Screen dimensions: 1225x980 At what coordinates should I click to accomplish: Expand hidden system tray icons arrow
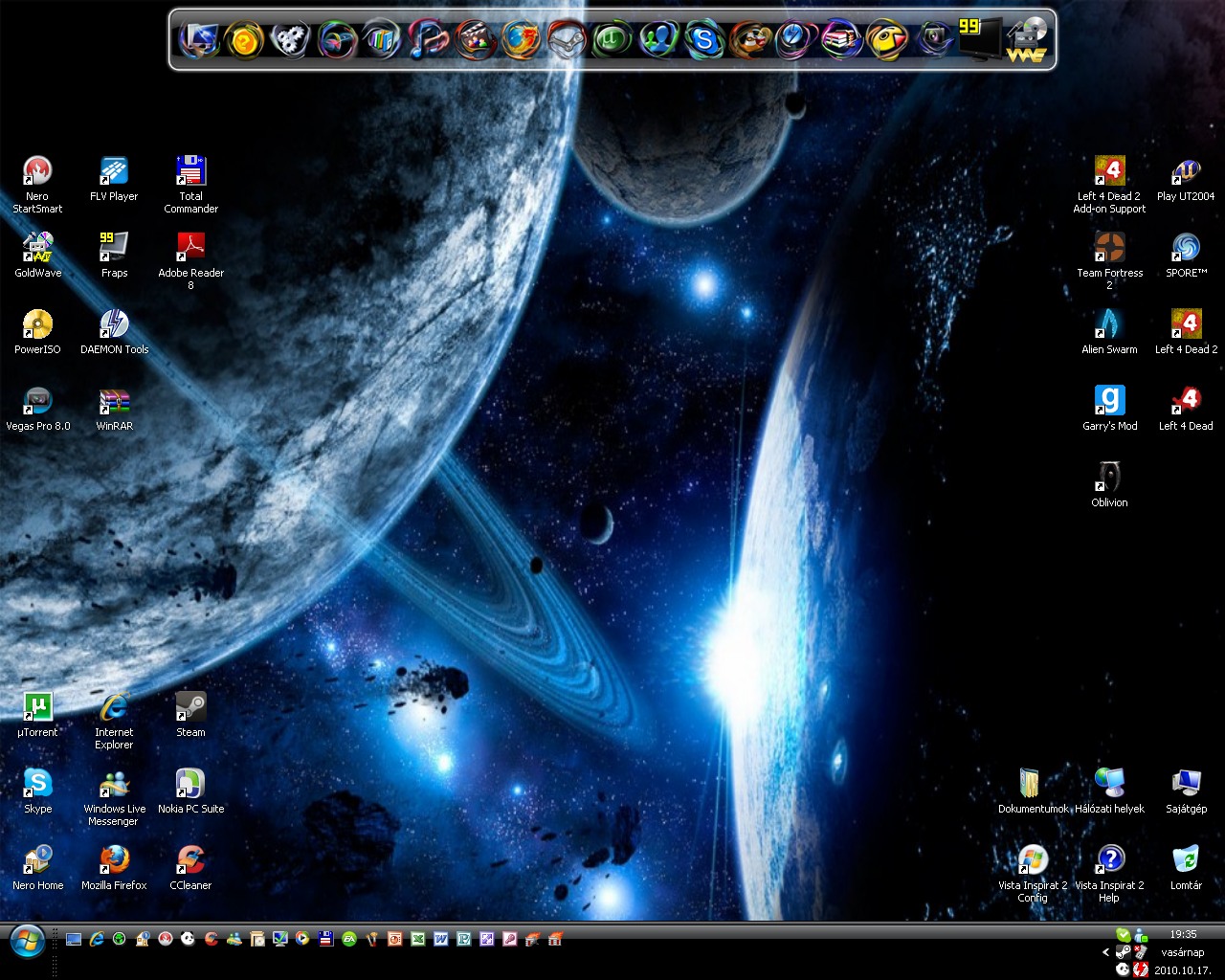(1105, 953)
